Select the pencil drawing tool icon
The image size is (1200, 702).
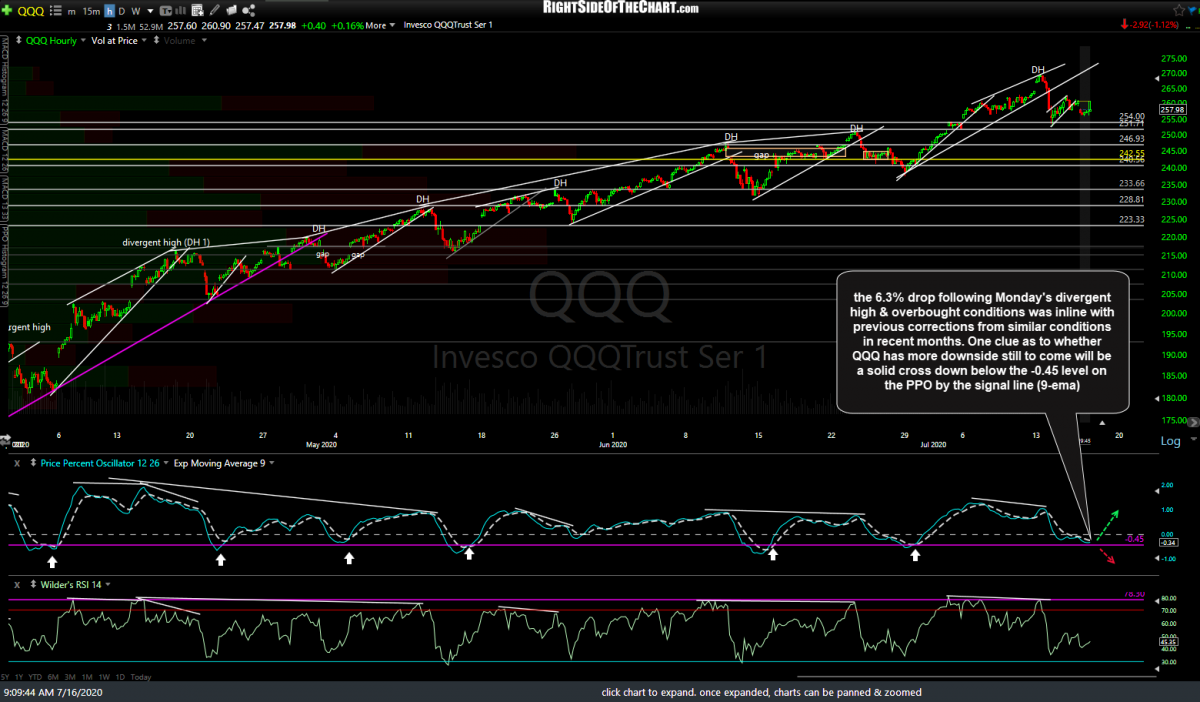(213, 9)
